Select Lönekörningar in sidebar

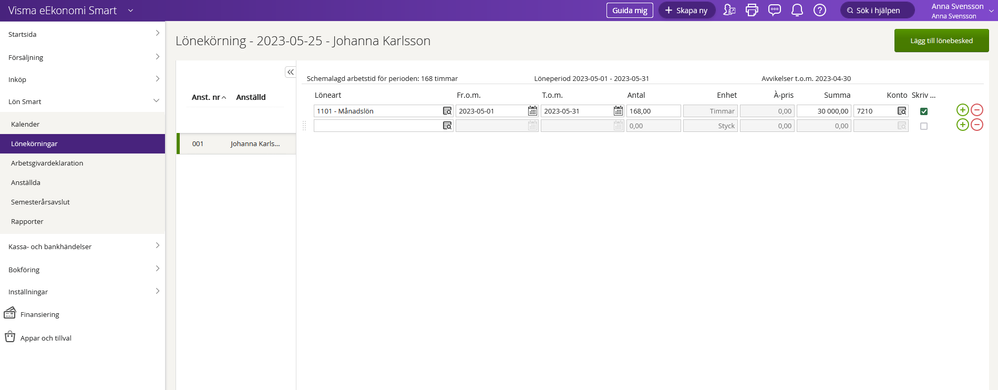(83, 144)
